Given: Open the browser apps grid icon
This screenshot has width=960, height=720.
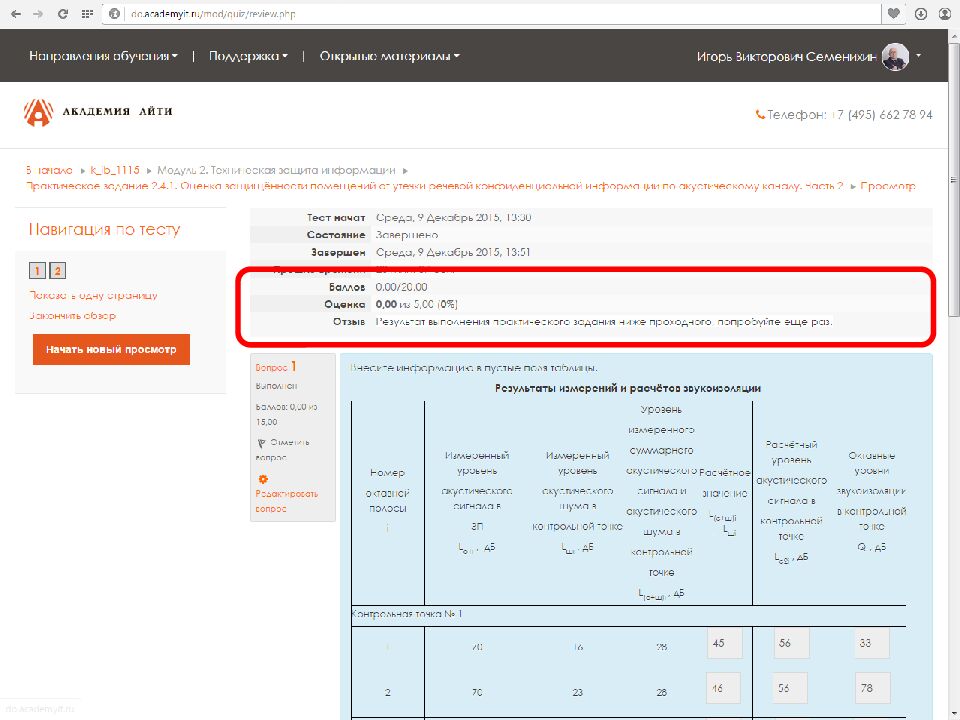Looking at the screenshot, I should tap(87, 14).
